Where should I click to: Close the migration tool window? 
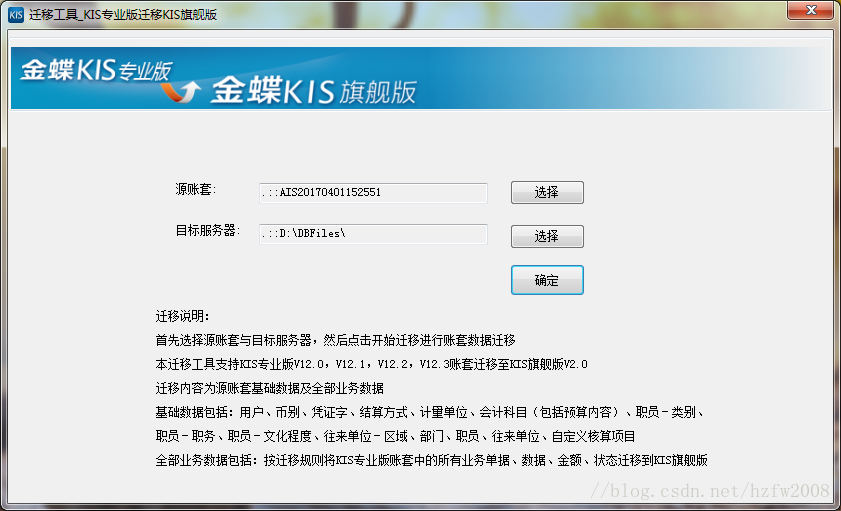[811, 10]
